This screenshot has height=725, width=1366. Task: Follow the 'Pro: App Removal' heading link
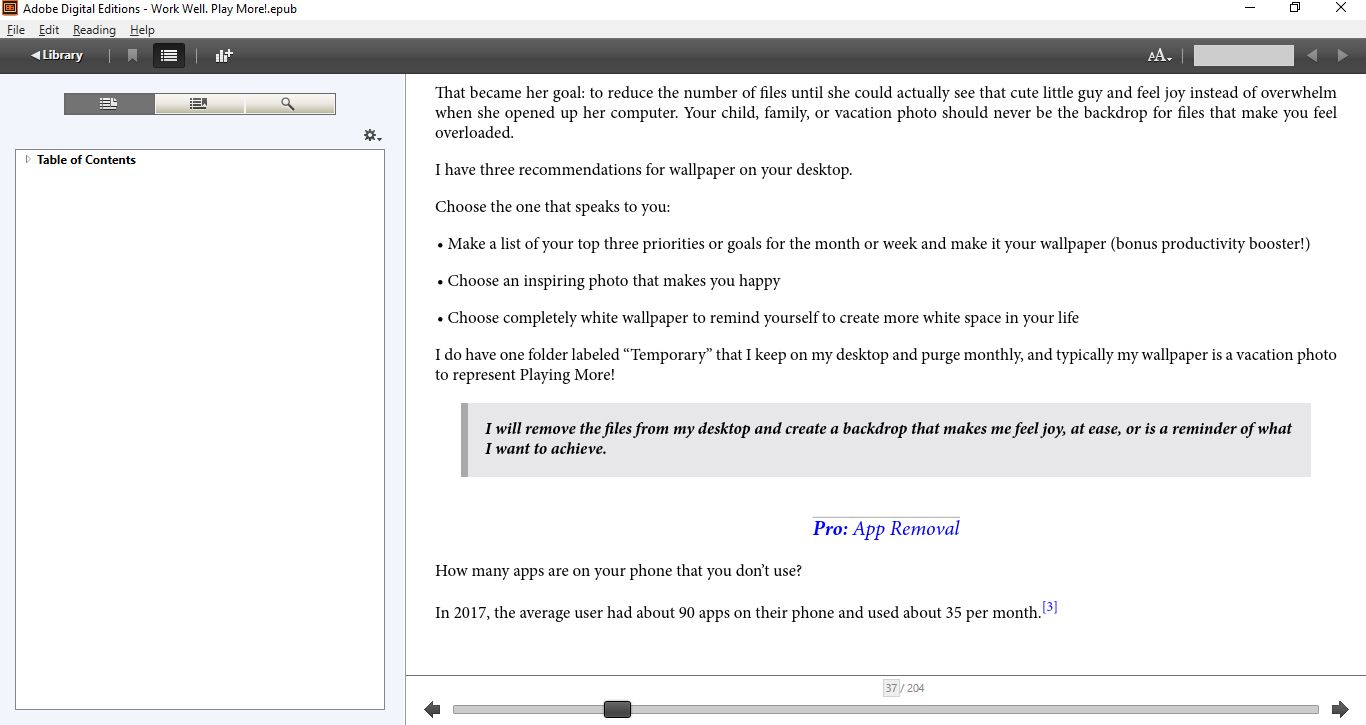click(886, 529)
